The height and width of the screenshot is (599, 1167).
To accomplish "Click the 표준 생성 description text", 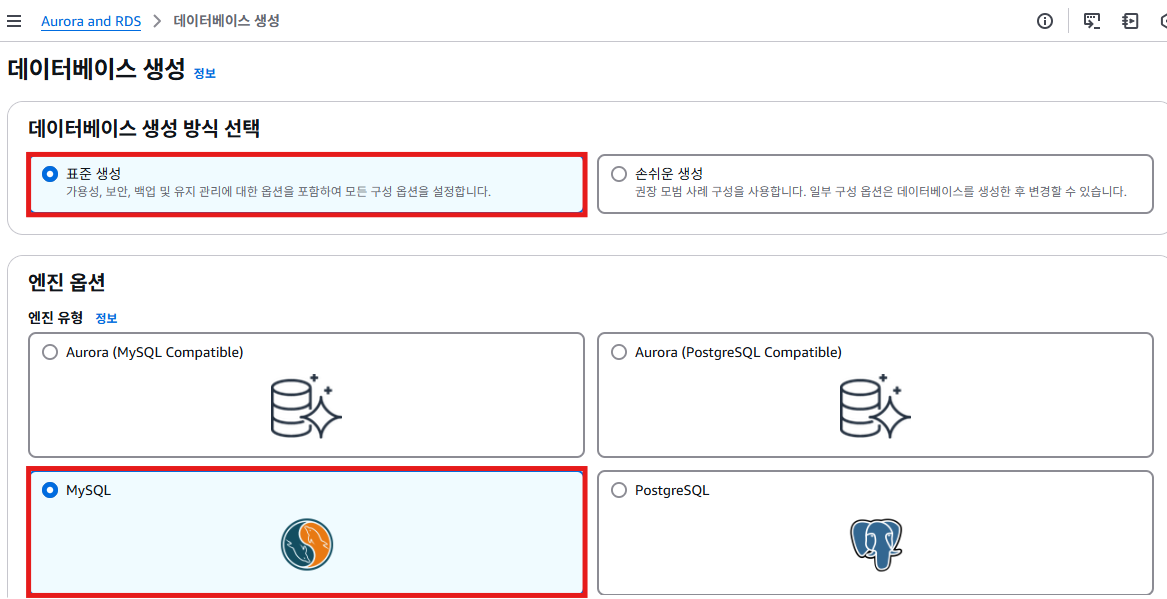I will tap(278, 192).
